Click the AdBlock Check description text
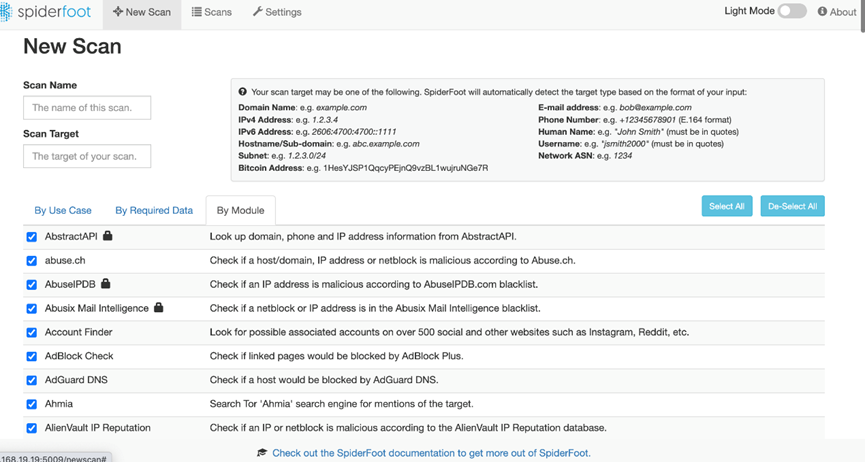Image resolution: width=865 pixels, height=462 pixels. 337,356
